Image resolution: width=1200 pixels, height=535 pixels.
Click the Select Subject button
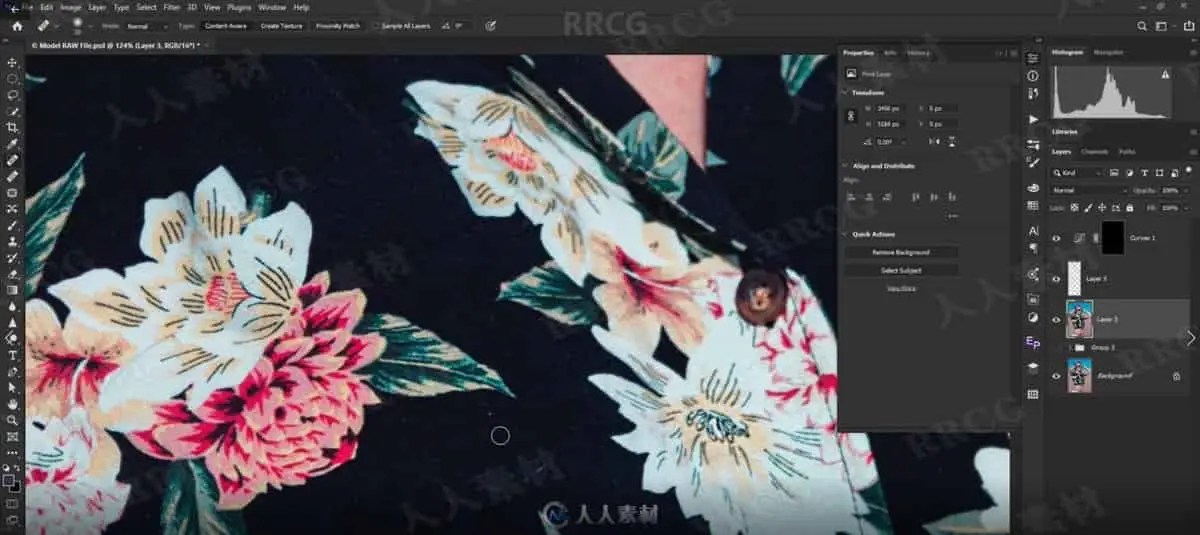(x=901, y=270)
